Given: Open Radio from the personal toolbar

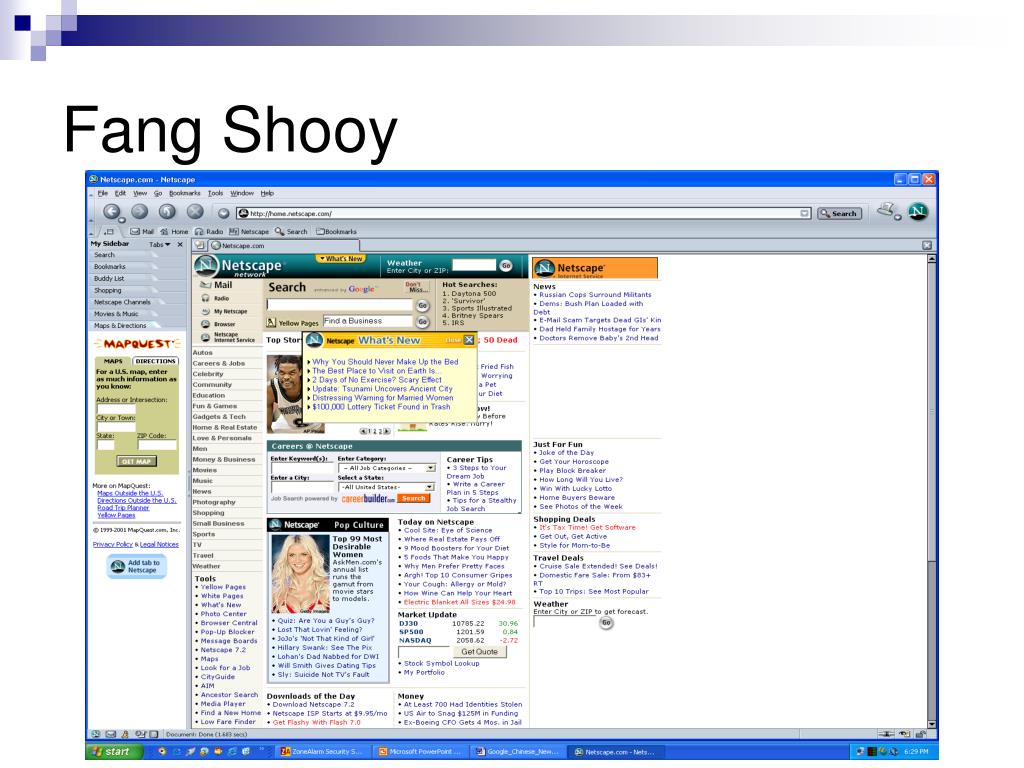Looking at the screenshot, I should point(209,231).
